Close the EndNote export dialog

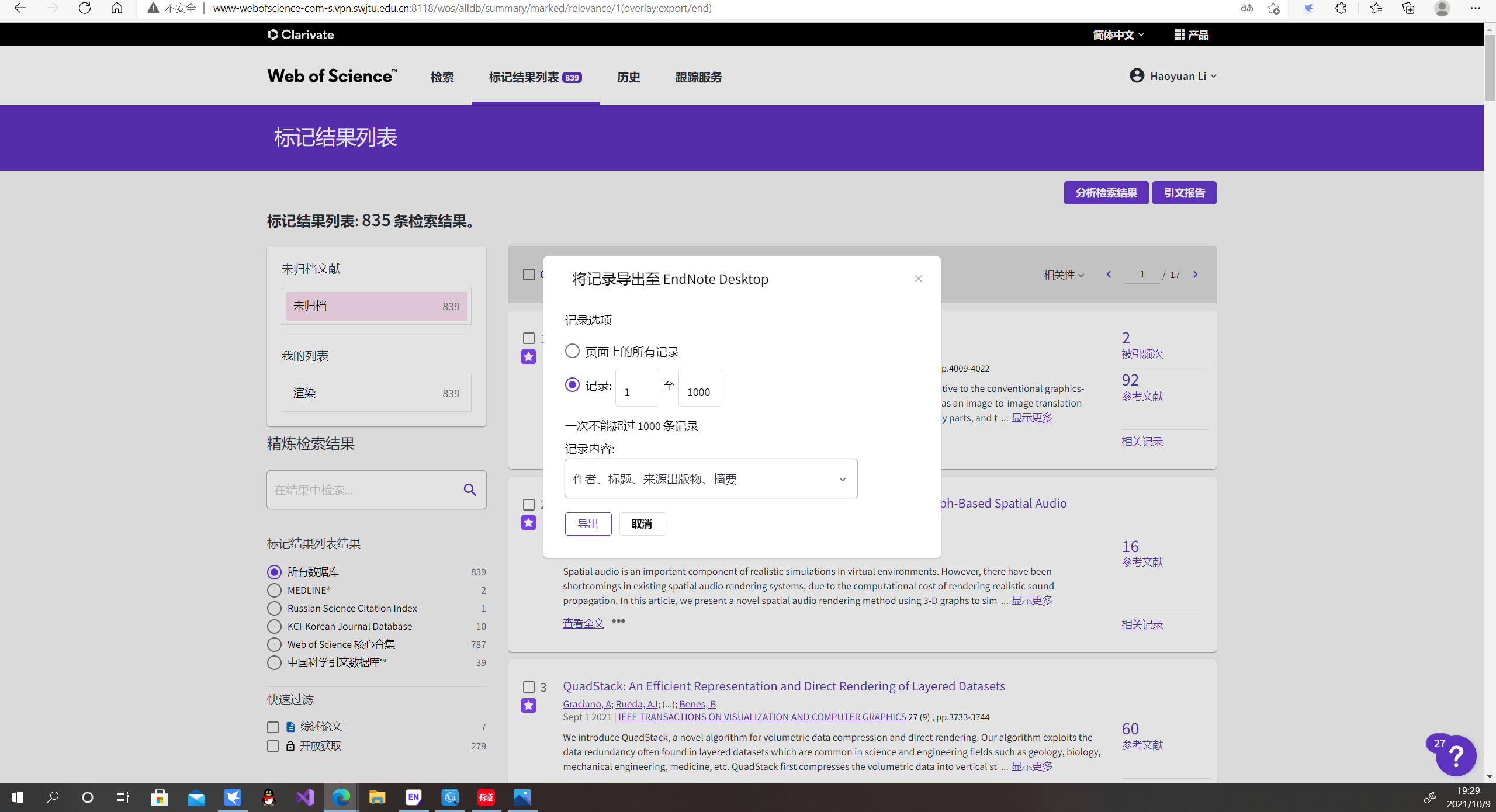point(919,279)
